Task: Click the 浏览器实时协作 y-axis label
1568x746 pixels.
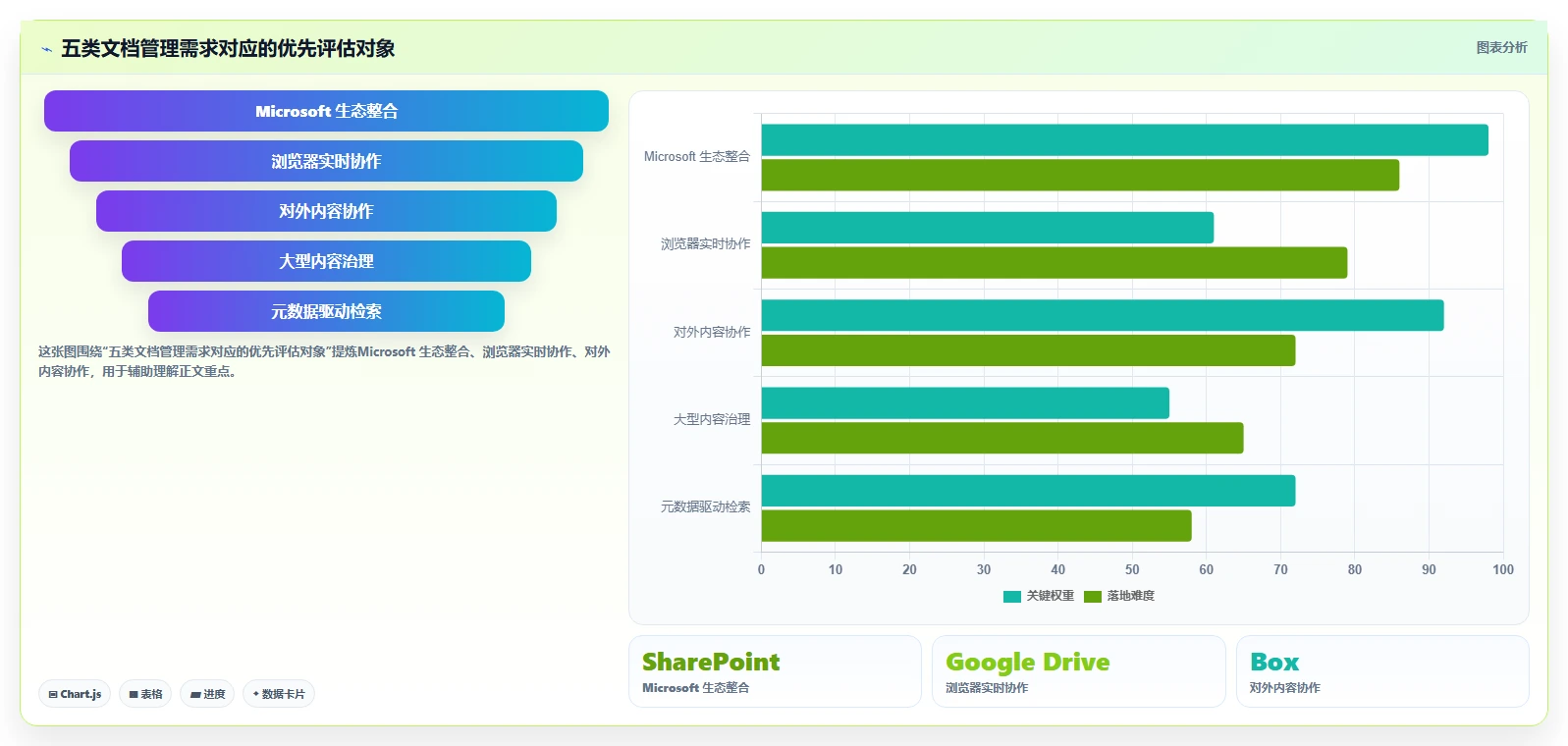Action: pos(705,243)
